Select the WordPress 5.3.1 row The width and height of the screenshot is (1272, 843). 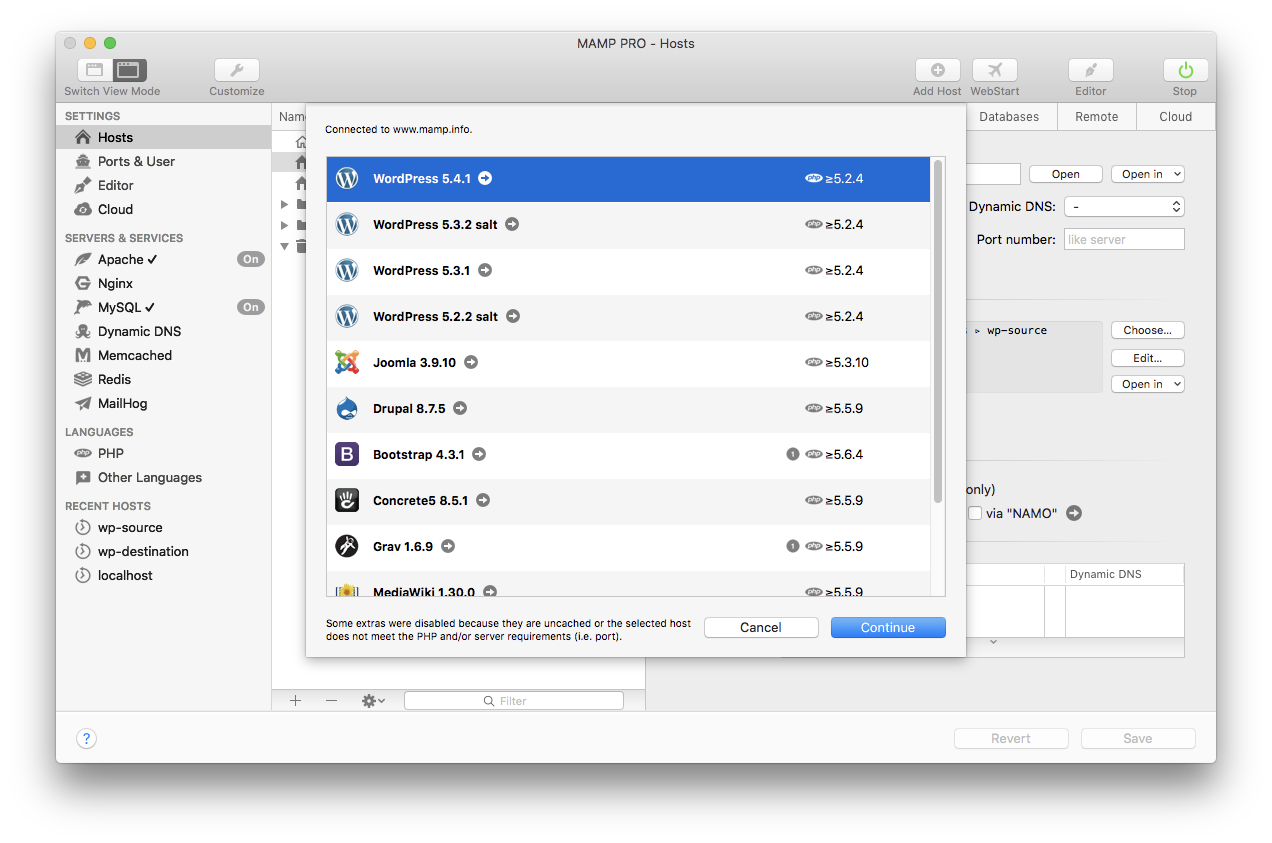pyautogui.click(x=628, y=271)
